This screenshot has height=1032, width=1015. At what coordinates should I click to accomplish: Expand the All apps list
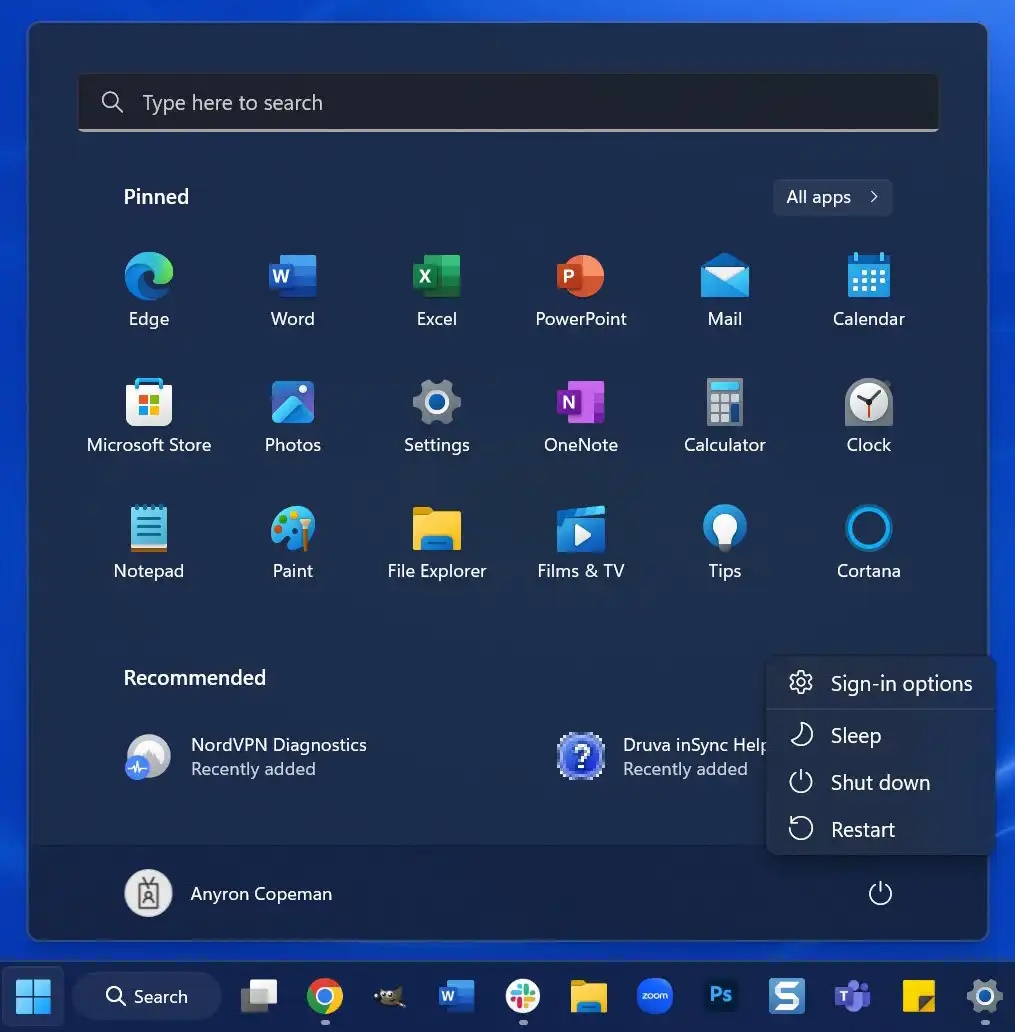pos(833,197)
